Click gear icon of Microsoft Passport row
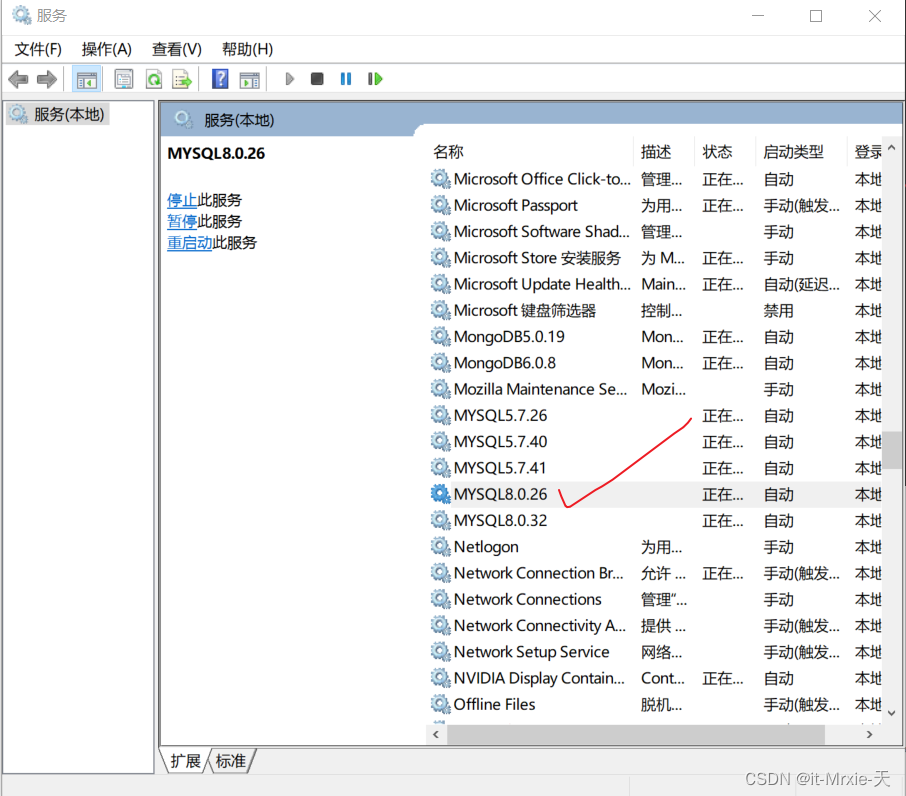Viewport: 906px width, 796px height. [x=440, y=205]
